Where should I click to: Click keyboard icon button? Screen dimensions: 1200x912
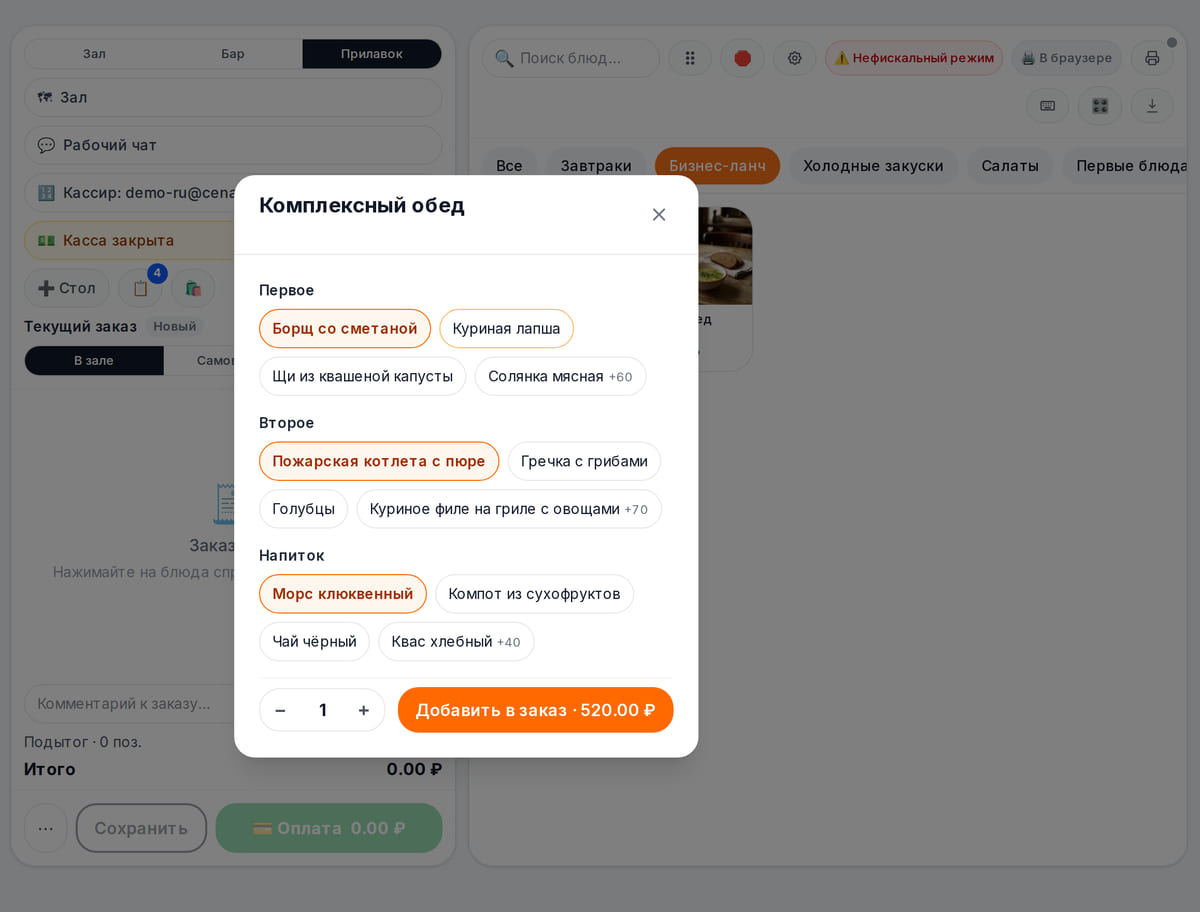(1047, 106)
